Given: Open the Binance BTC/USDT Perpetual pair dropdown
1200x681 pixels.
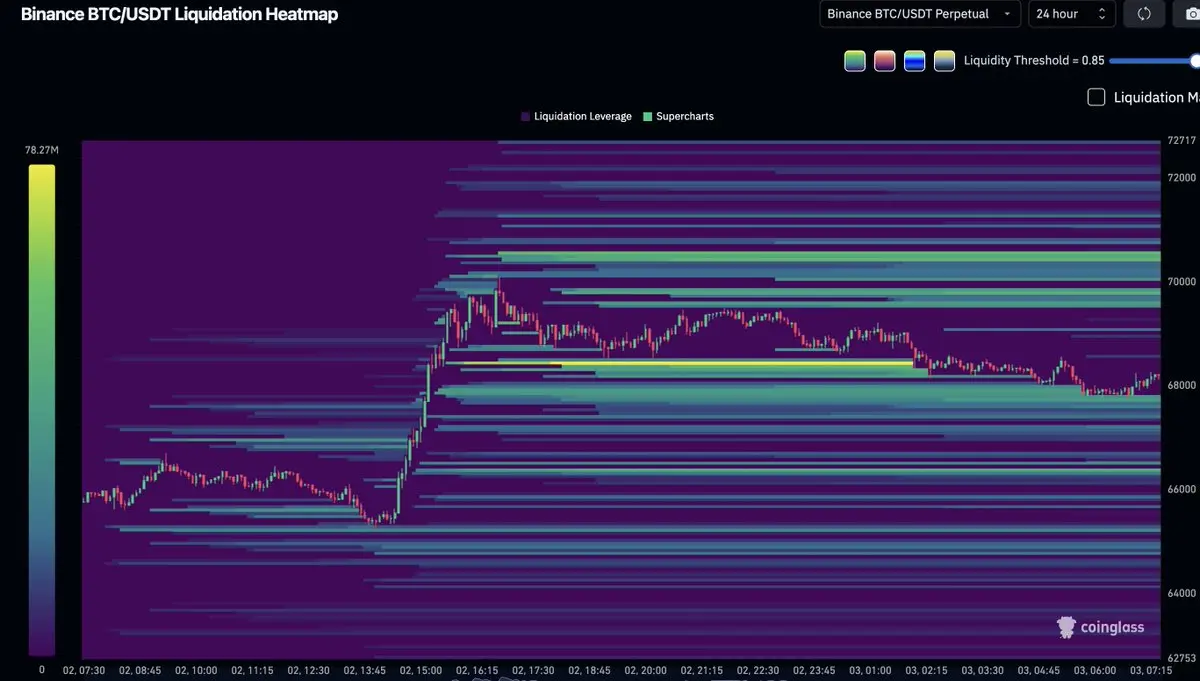Looking at the screenshot, I should pyautogui.click(x=920, y=14).
